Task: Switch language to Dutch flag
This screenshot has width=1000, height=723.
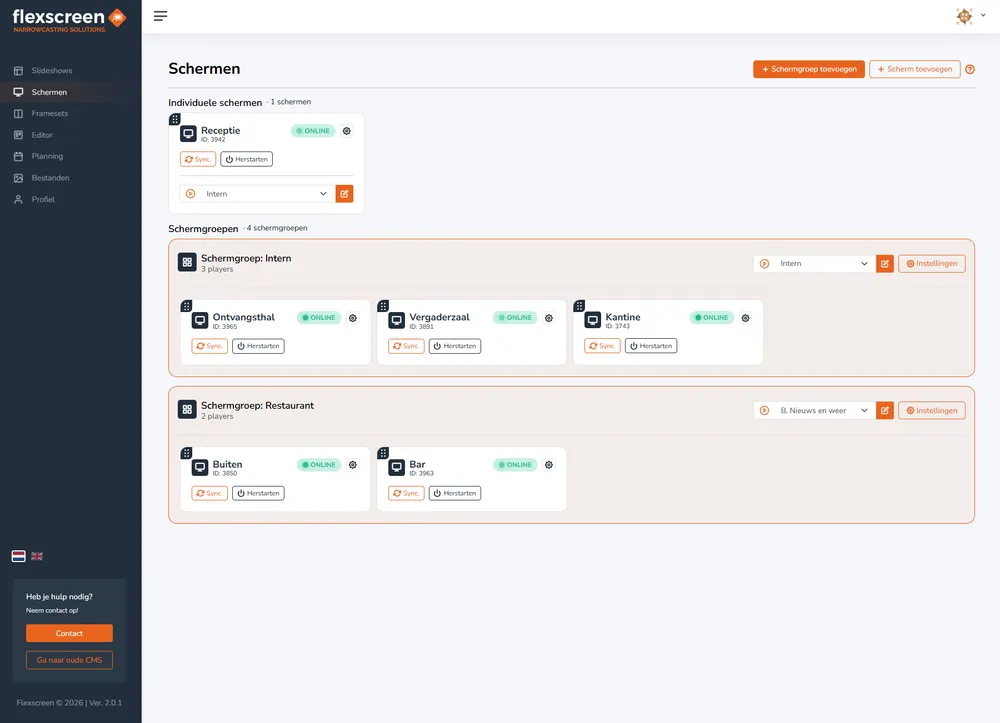Action: (18, 556)
